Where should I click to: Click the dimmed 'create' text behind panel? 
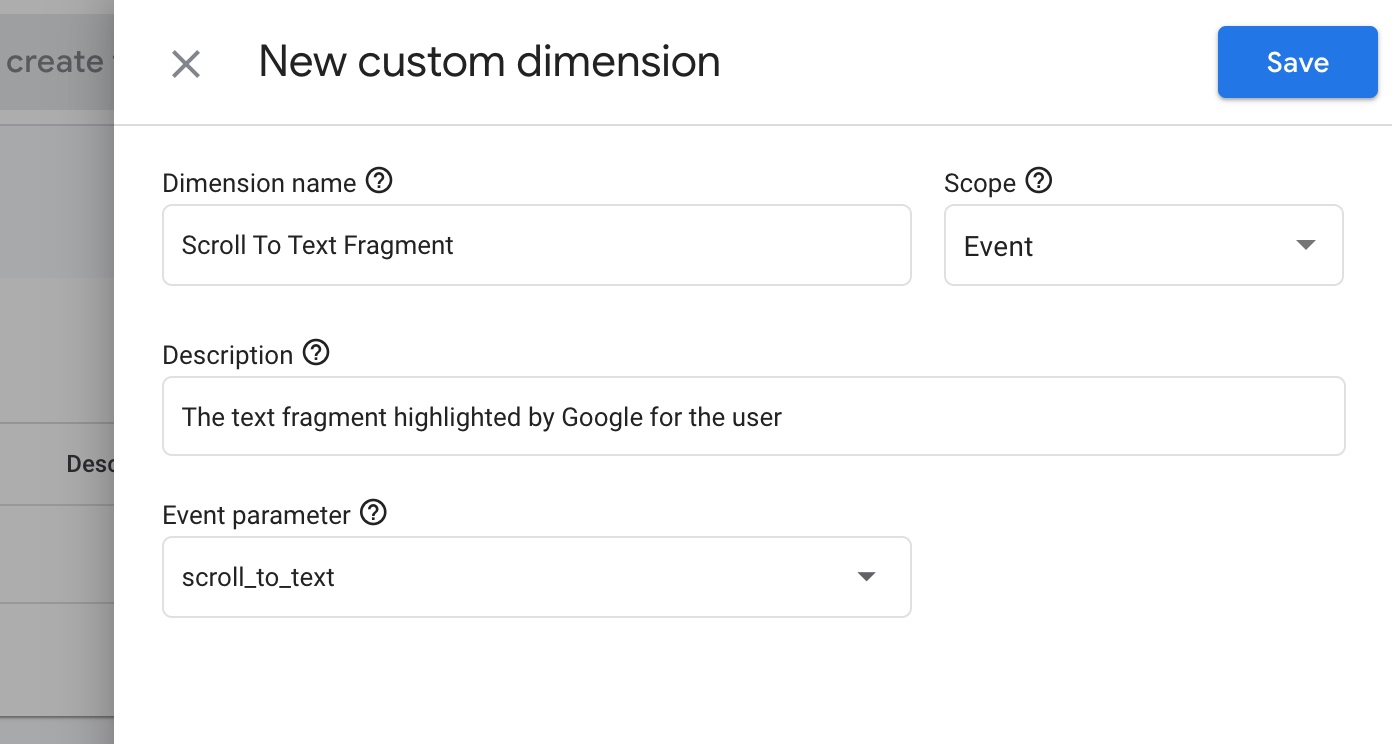click(x=54, y=62)
